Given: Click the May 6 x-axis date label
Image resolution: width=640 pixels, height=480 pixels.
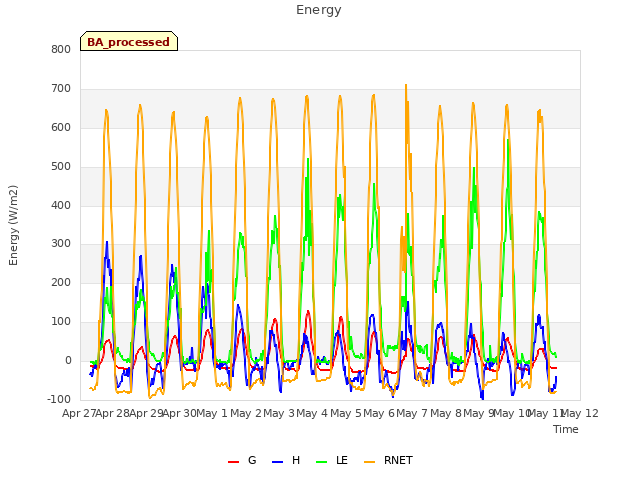Looking at the screenshot, I should (x=379, y=413).
